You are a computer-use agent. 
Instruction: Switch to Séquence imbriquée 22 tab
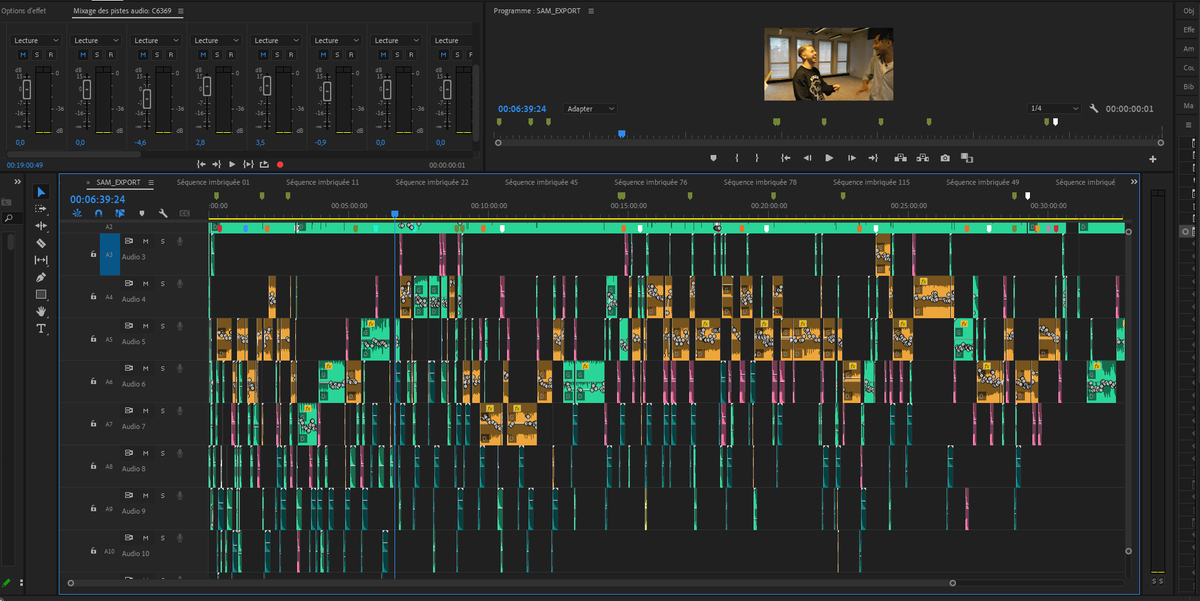432,182
